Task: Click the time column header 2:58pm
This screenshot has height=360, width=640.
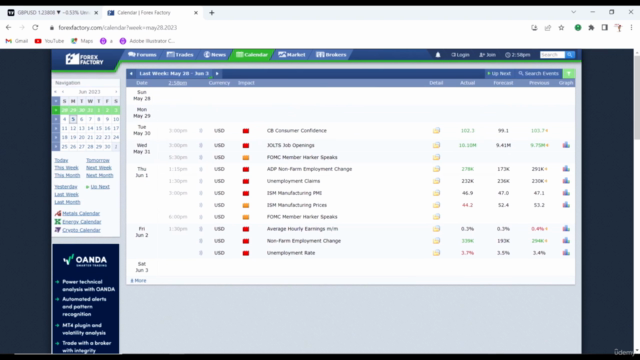Action: (178, 83)
